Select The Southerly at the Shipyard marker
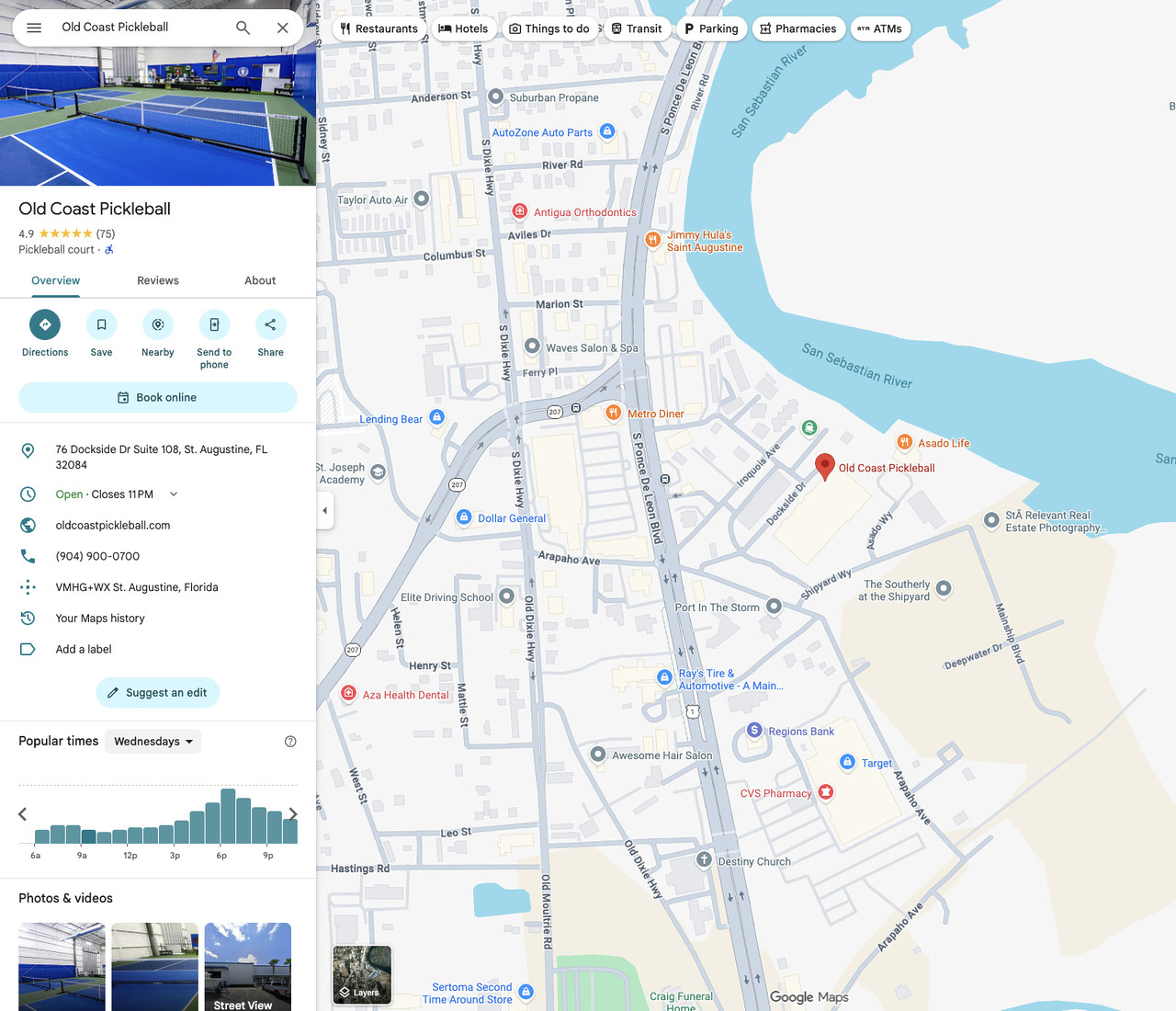Viewport: 1176px width, 1011px height. pos(944,588)
